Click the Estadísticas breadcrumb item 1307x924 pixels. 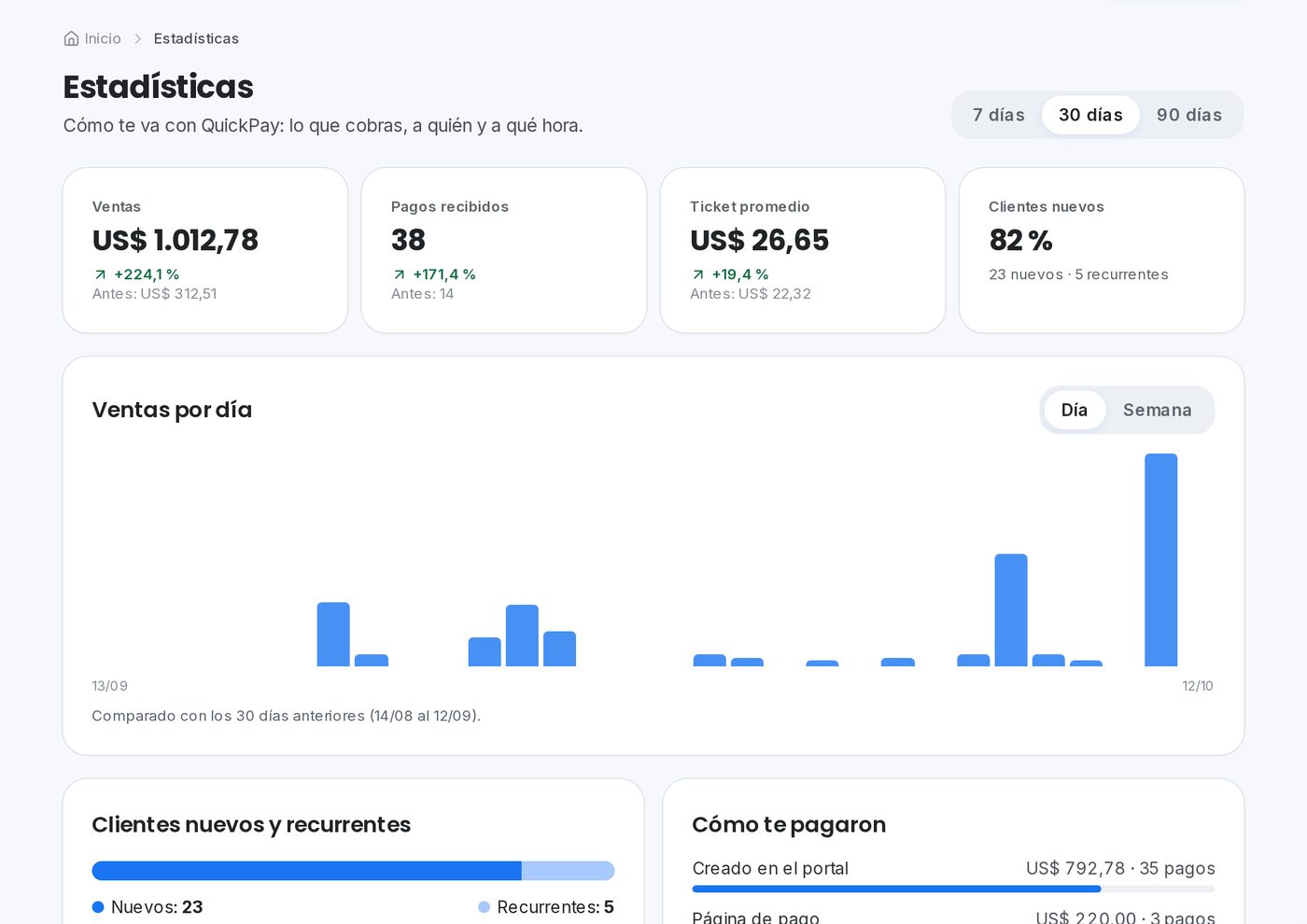(196, 38)
